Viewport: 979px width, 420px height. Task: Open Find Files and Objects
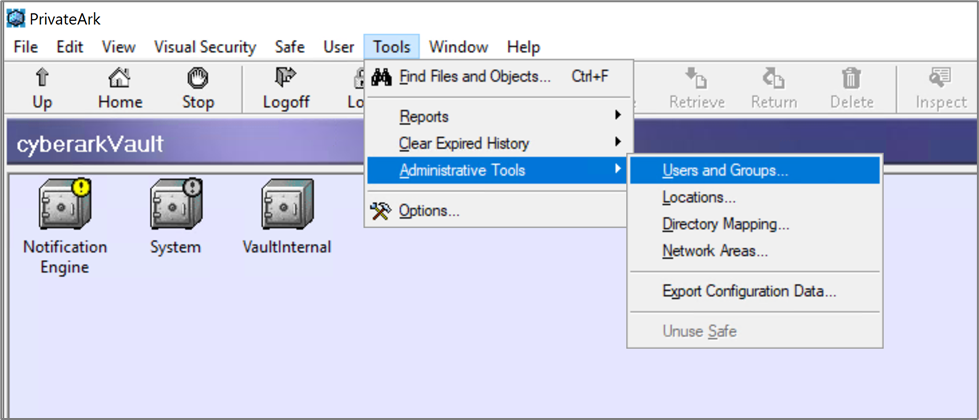click(x=474, y=76)
